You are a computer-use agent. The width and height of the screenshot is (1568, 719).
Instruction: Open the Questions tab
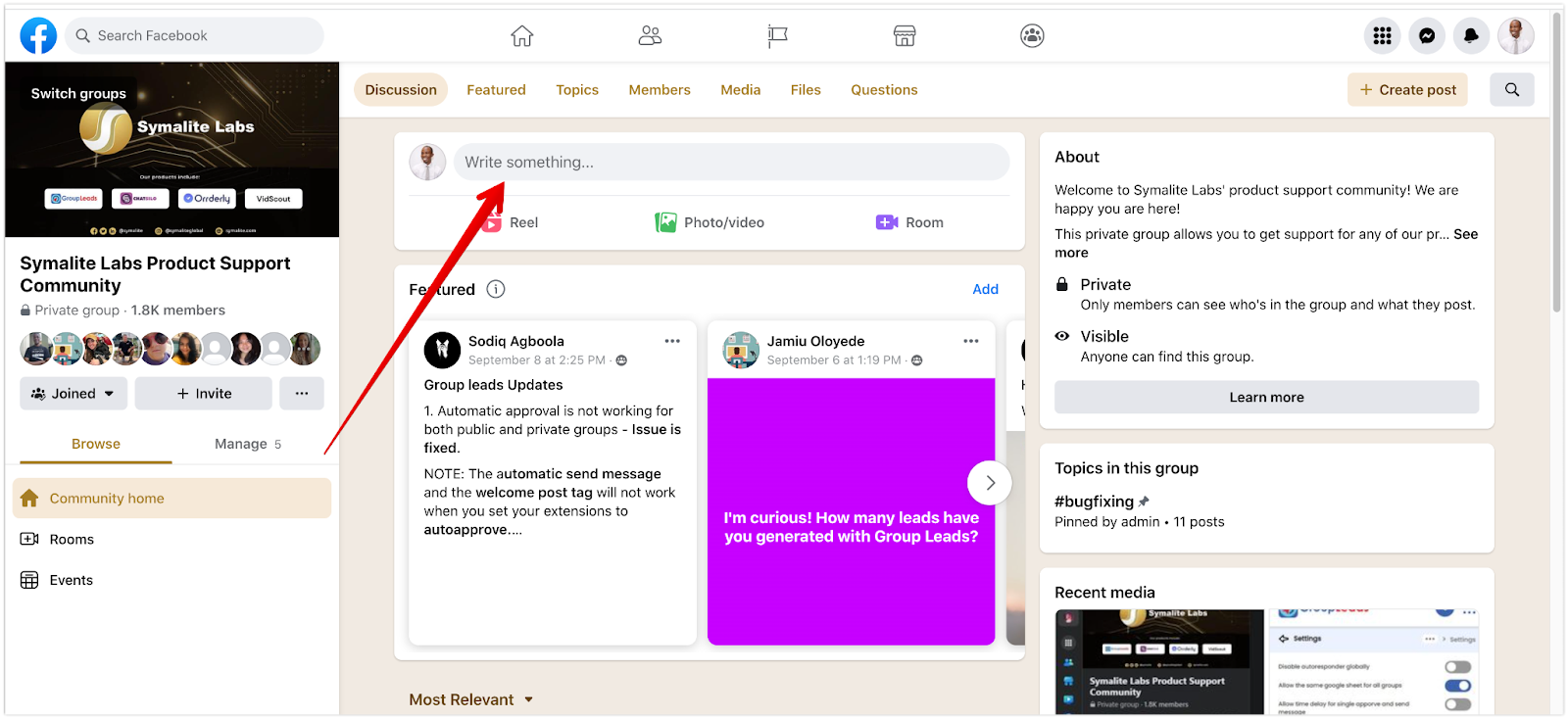tap(884, 90)
